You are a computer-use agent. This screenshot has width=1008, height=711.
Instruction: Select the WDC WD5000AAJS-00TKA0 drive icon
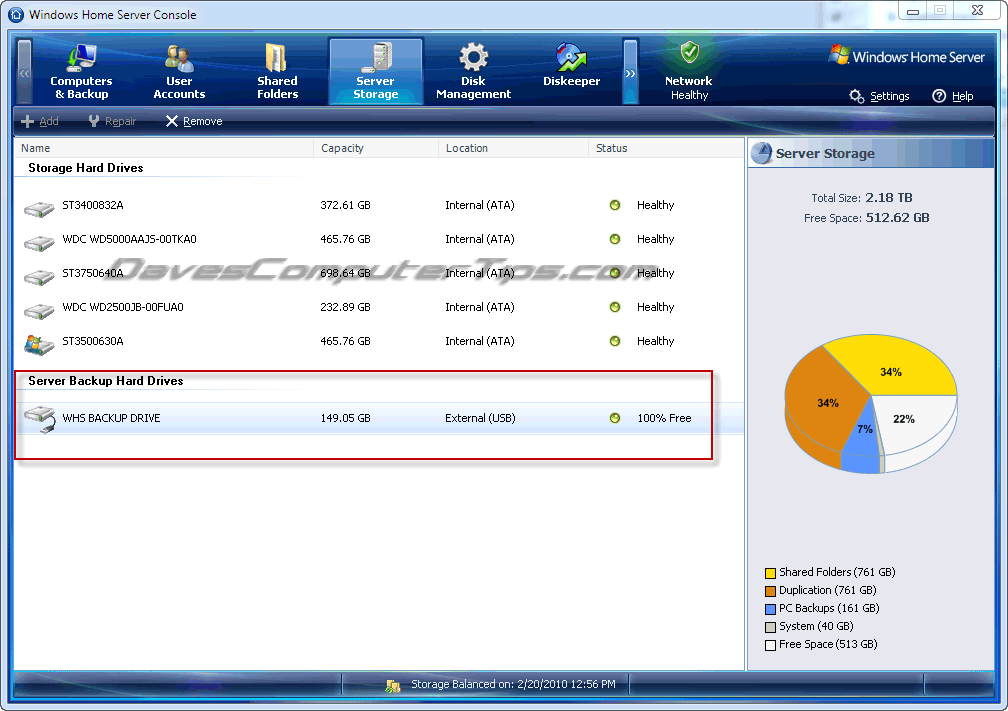coord(39,243)
